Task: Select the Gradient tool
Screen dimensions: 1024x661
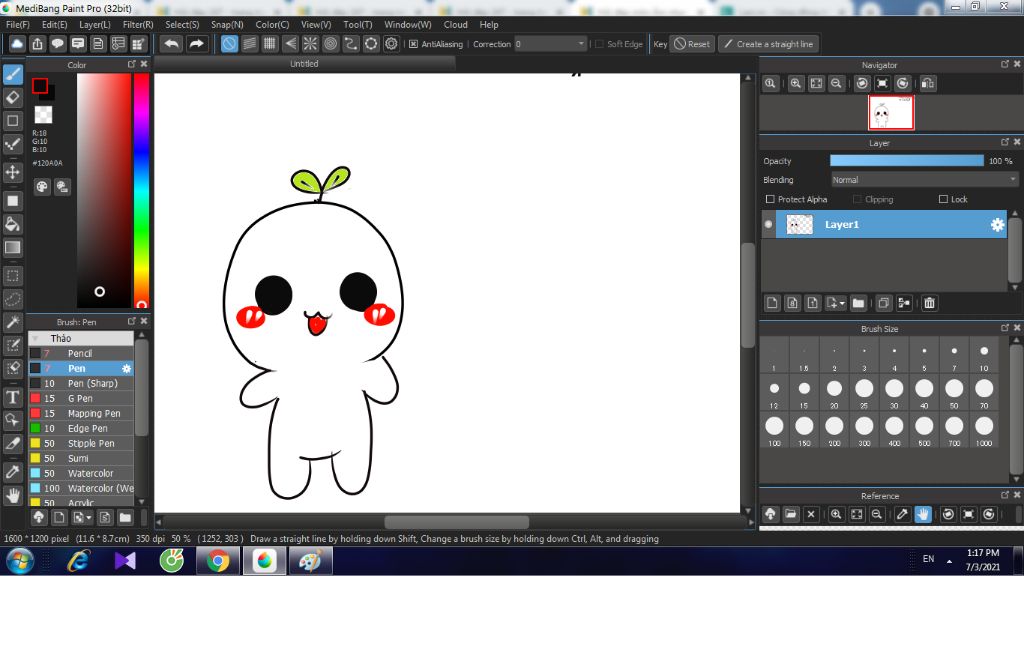Action: point(13,248)
